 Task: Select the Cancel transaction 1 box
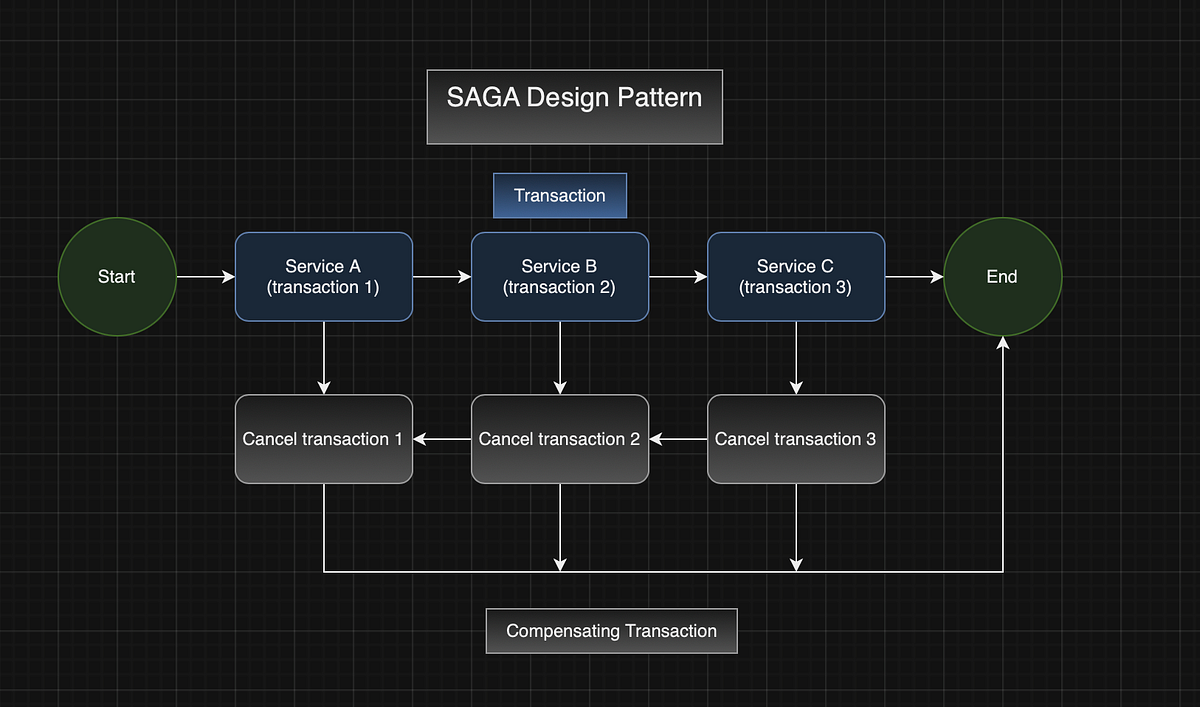(x=323, y=438)
